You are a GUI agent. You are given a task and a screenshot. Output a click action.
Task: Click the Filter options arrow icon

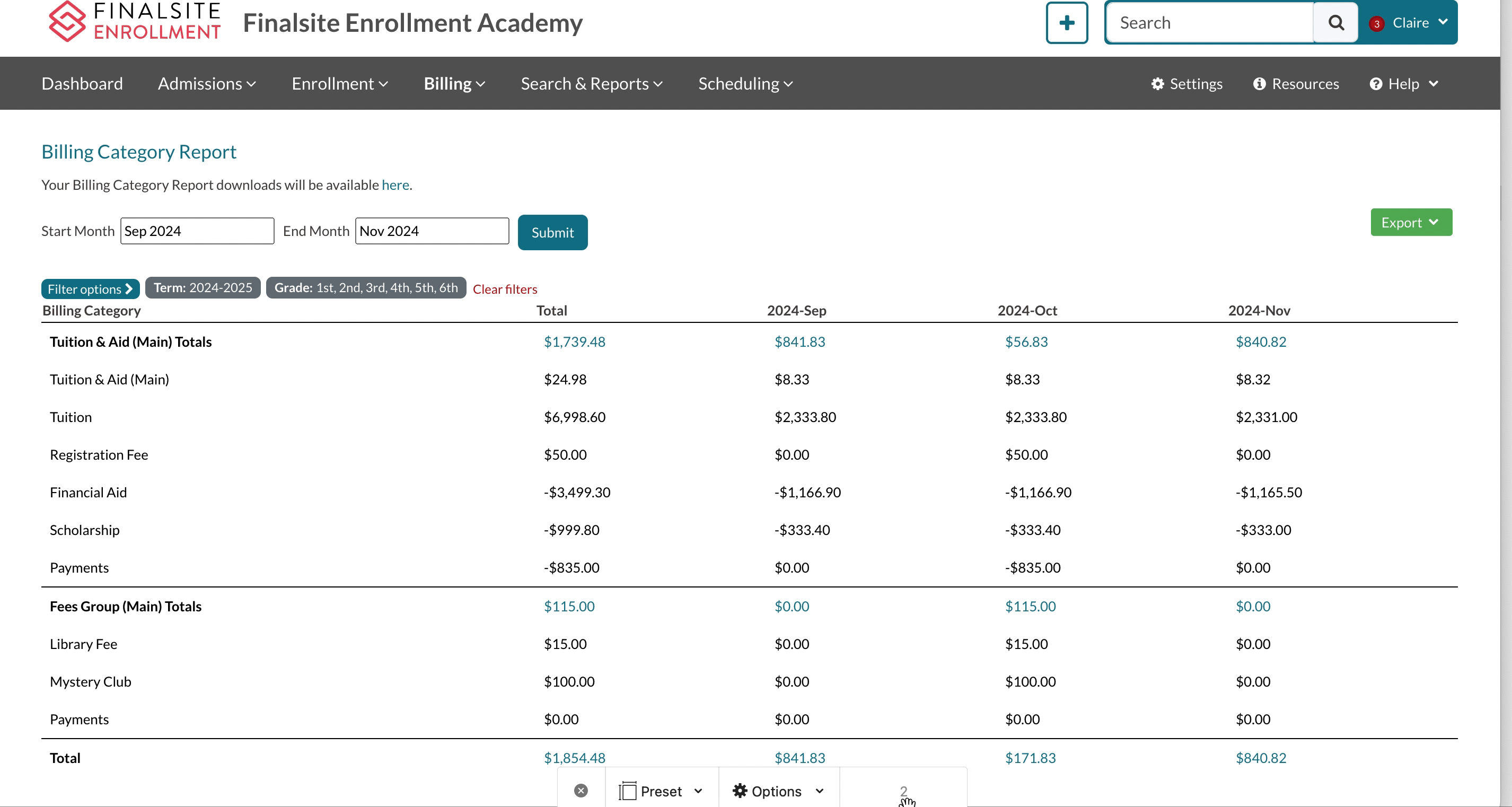tap(127, 289)
